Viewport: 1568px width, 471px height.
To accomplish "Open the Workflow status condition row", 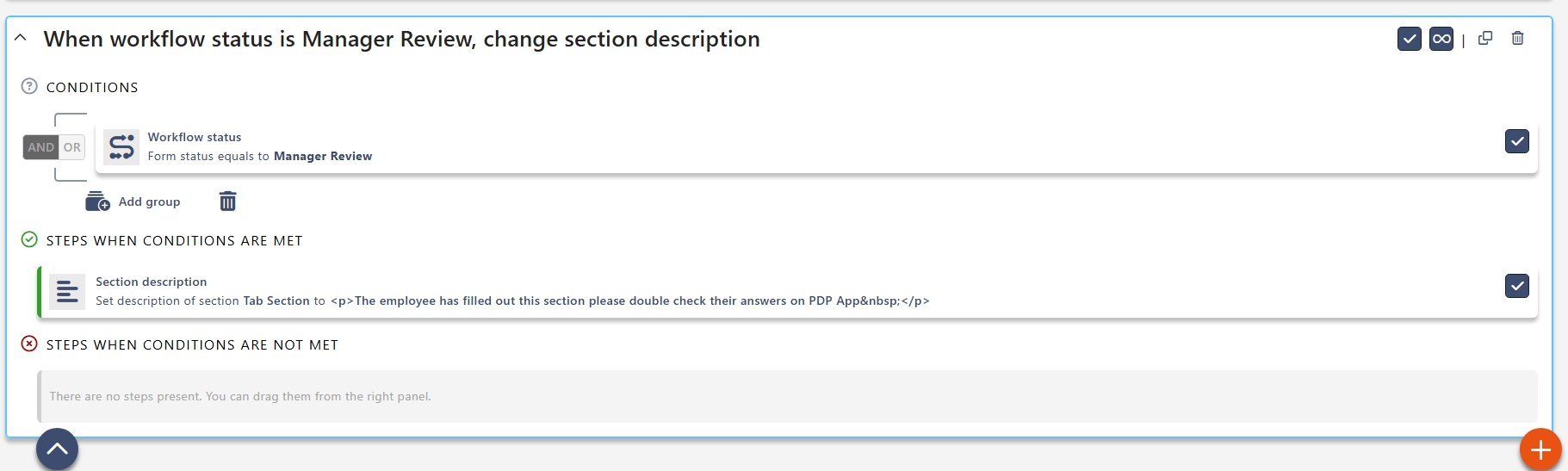I will coord(775,147).
